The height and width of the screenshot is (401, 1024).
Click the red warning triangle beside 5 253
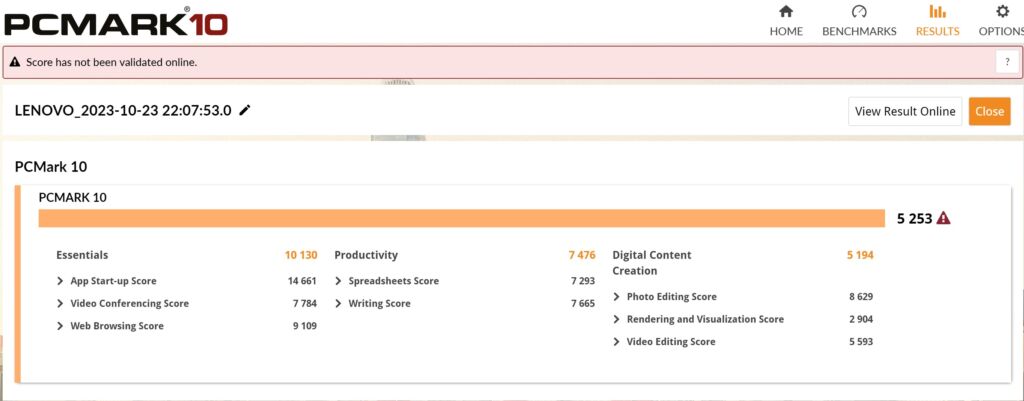point(943,218)
